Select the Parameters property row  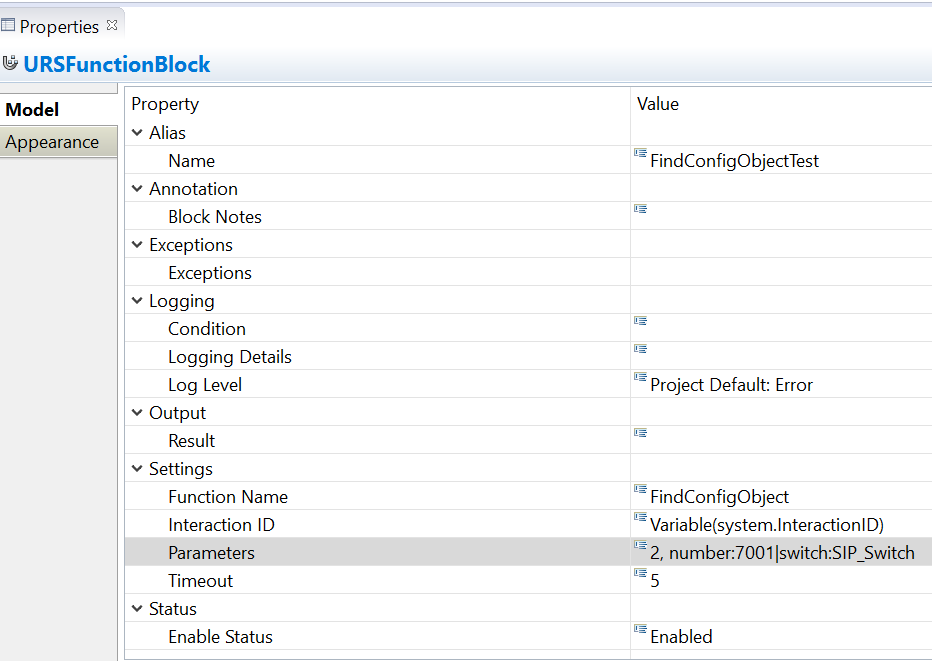[x=211, y=553]
